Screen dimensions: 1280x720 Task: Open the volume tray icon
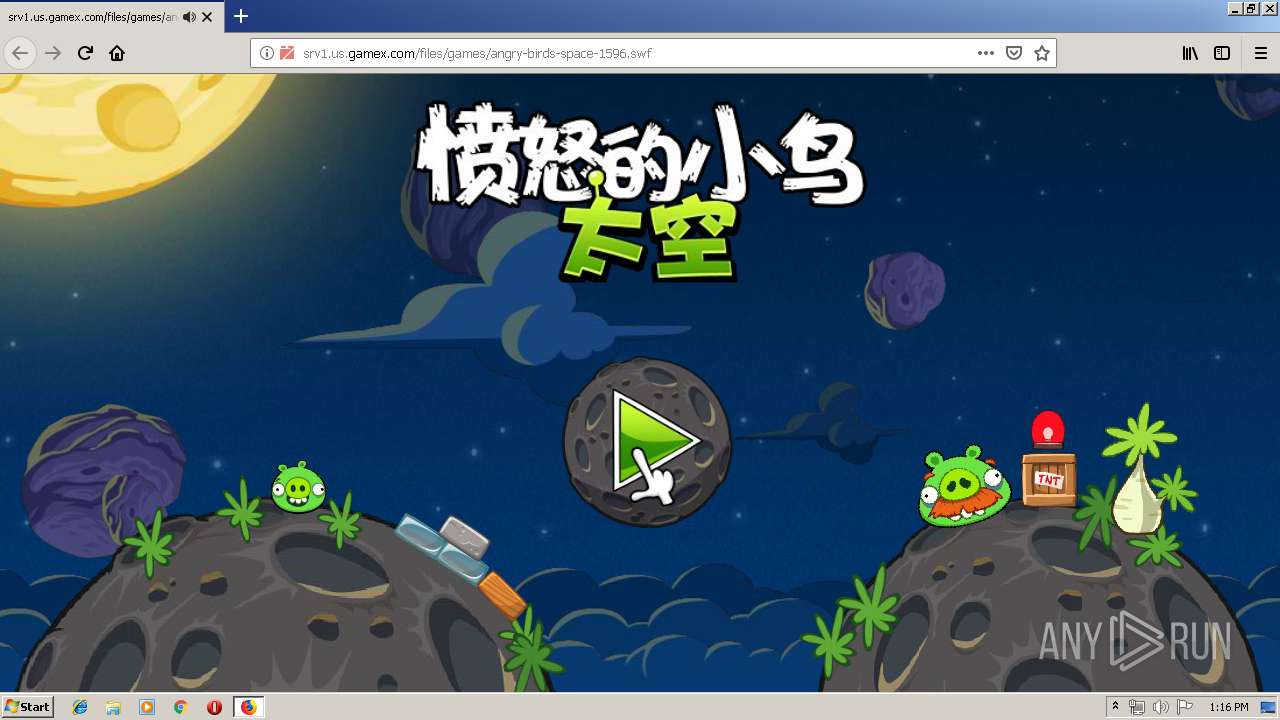click(x=1161, y=707)
